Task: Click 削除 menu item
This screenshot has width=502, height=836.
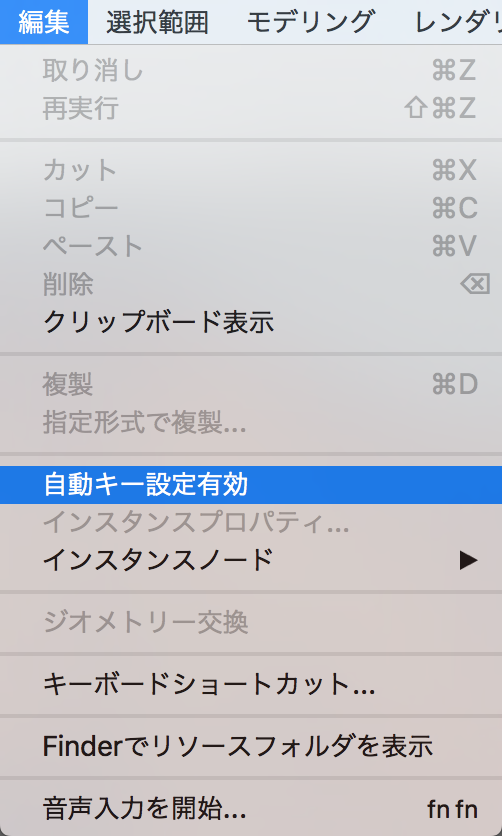Action: pyautogui.click(x=251, y=284)
